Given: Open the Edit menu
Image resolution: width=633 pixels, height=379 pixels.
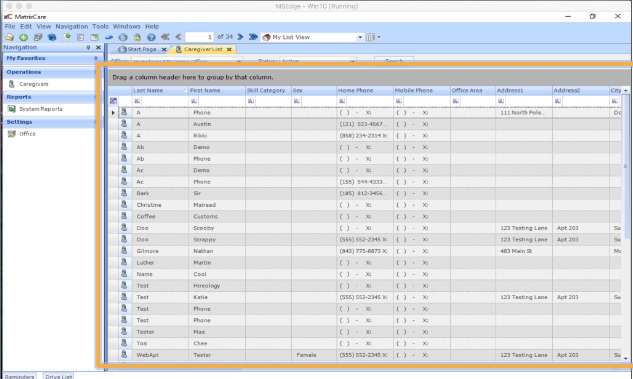Looking at the screenshot, I should tap(26, 26).
